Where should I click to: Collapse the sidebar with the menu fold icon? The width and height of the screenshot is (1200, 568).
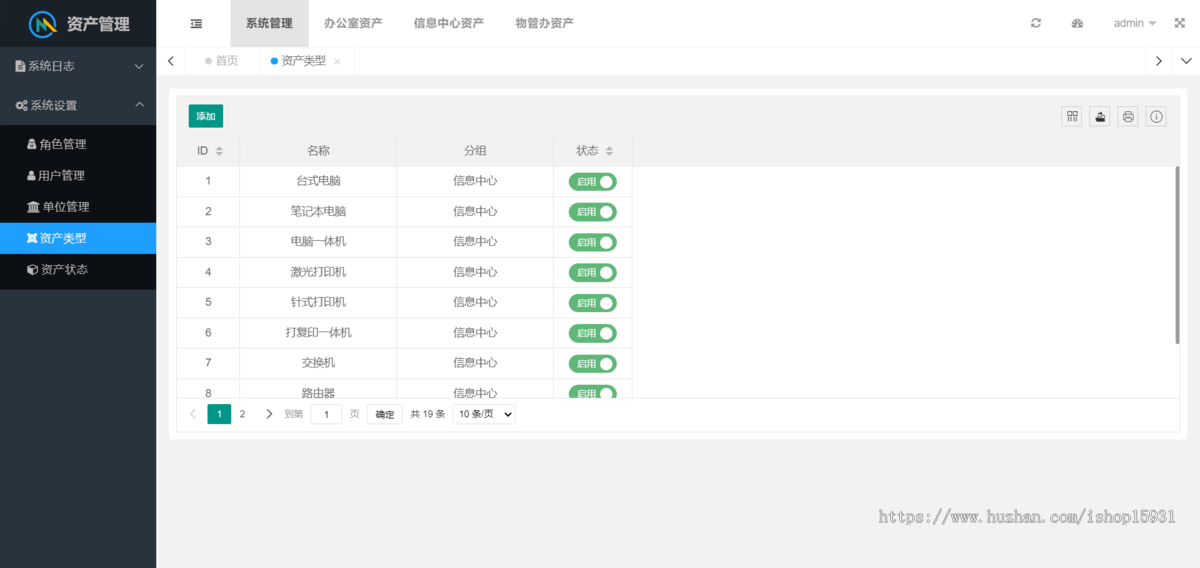point(196,23)
